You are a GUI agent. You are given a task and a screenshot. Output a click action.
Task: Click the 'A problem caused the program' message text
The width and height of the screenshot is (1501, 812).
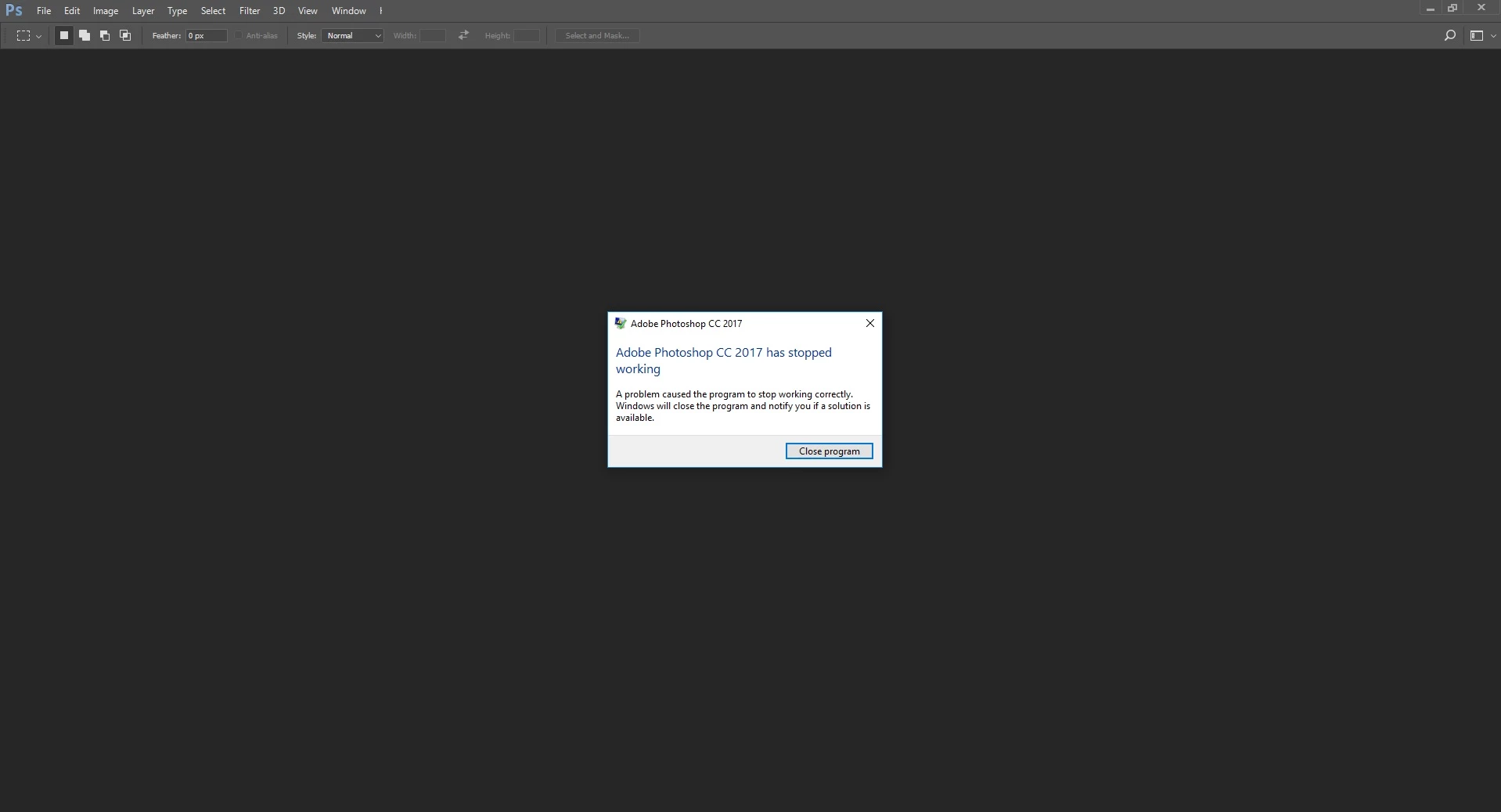743,406
